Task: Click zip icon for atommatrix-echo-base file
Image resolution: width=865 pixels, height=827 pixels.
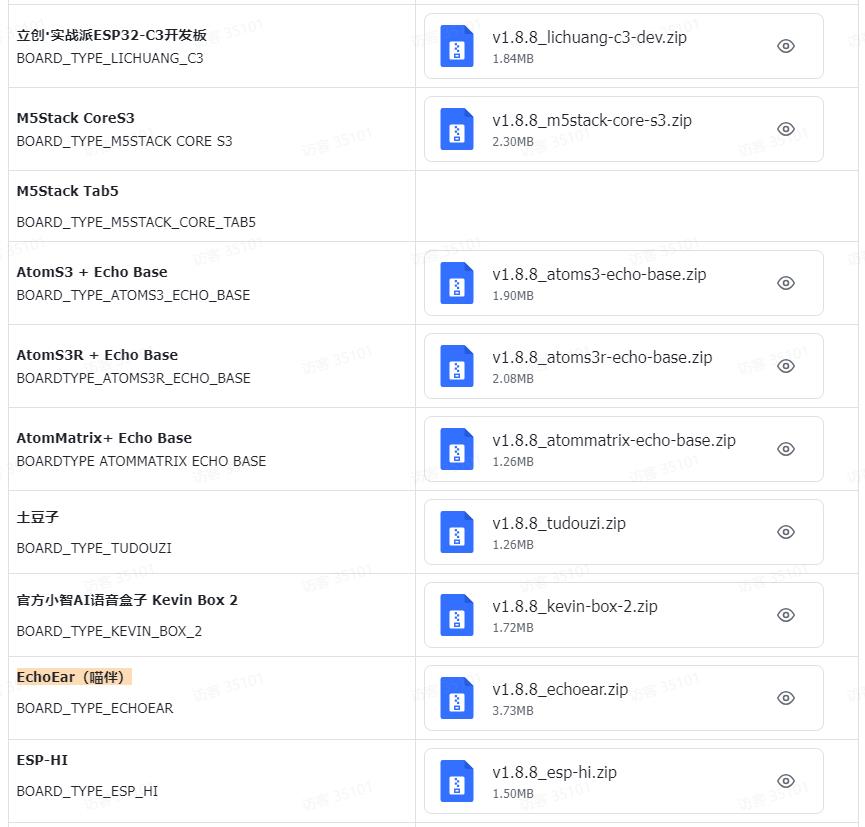Action: click(457, 449)
